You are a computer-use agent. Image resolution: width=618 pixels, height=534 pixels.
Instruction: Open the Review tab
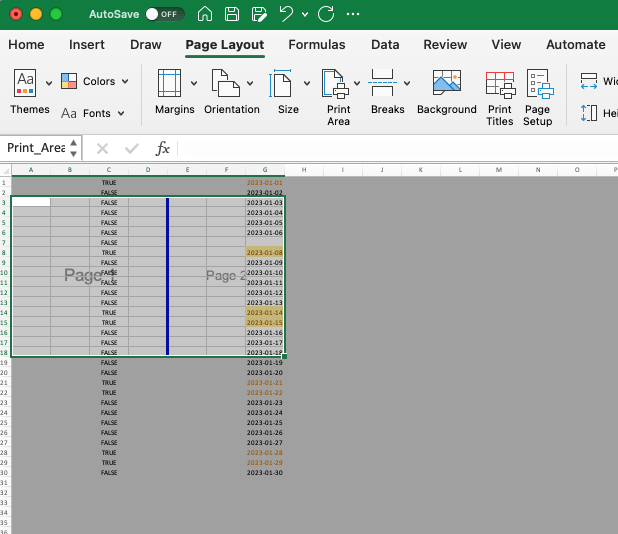point(445,45)
